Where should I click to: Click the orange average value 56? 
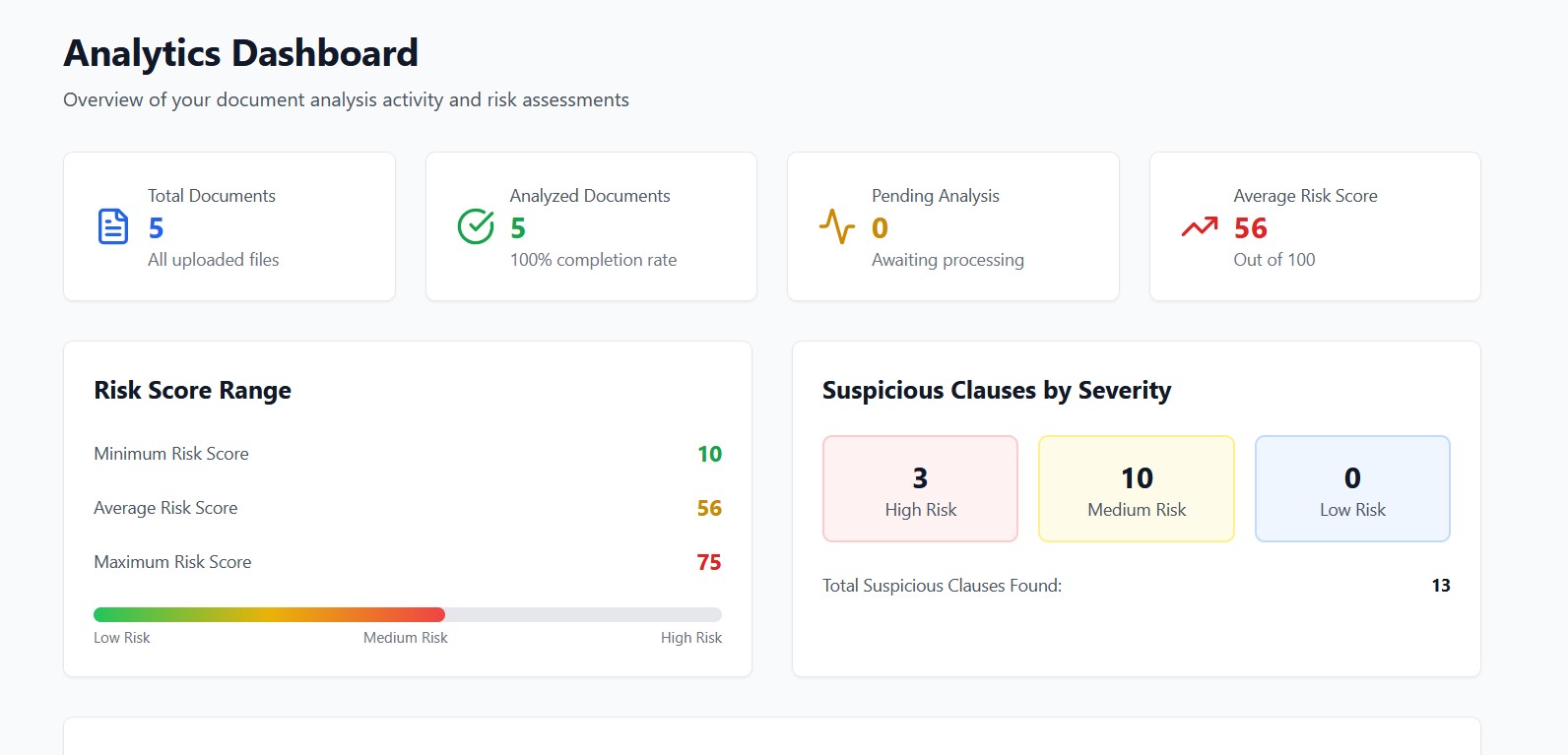point(709,508)
